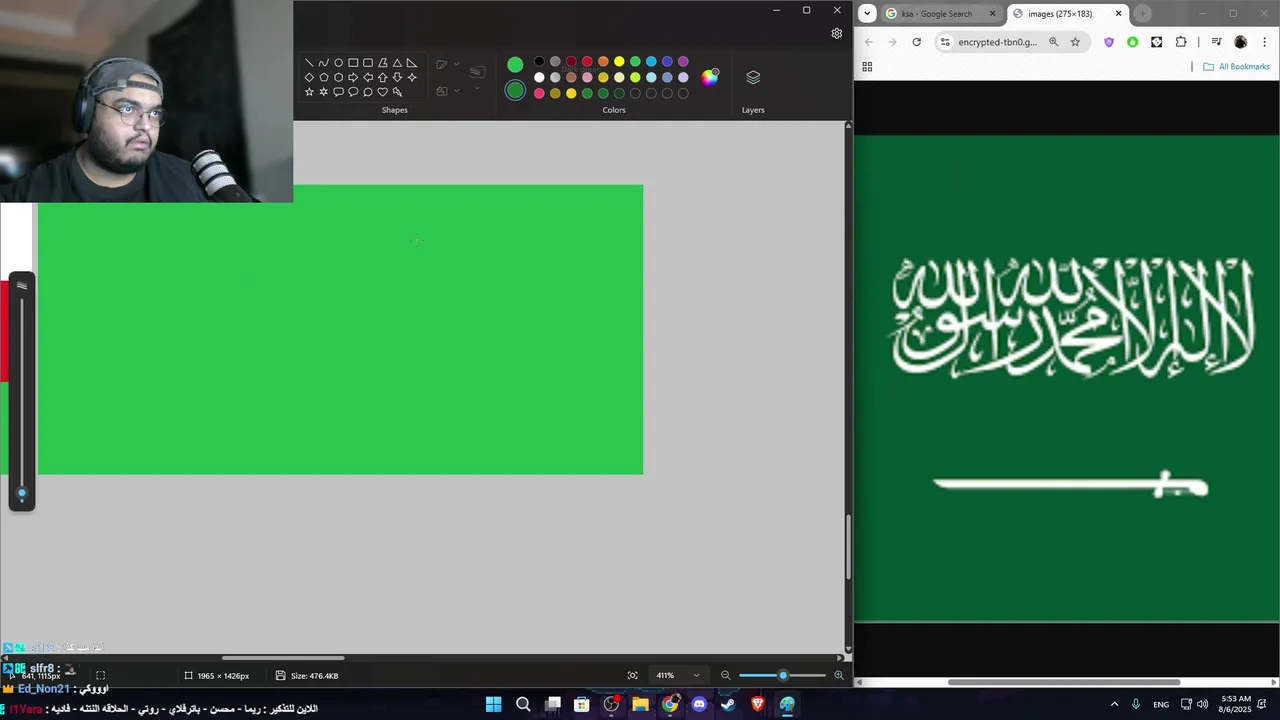1280x720 pixels.
Task: Select the Heart shape
Action: 383,92
